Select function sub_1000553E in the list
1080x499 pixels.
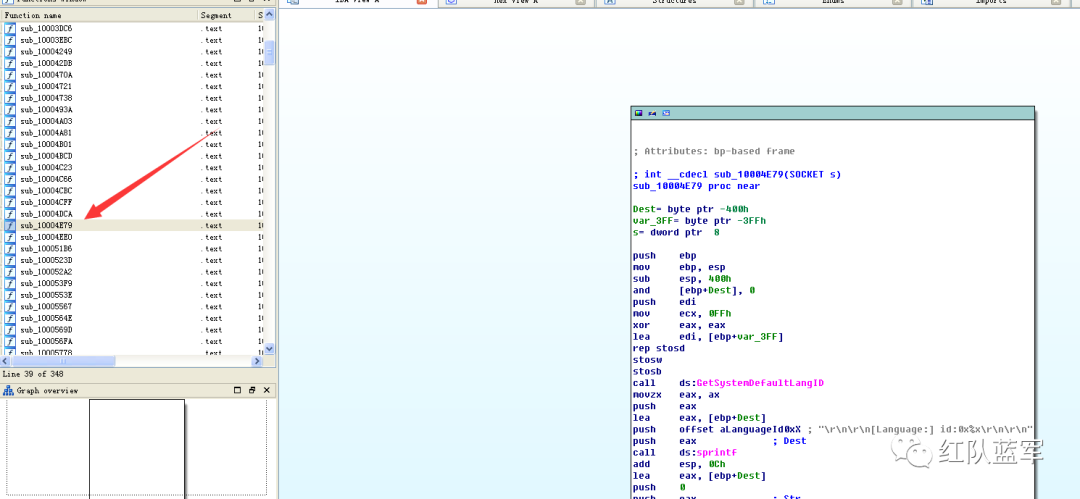coord(132,295)
